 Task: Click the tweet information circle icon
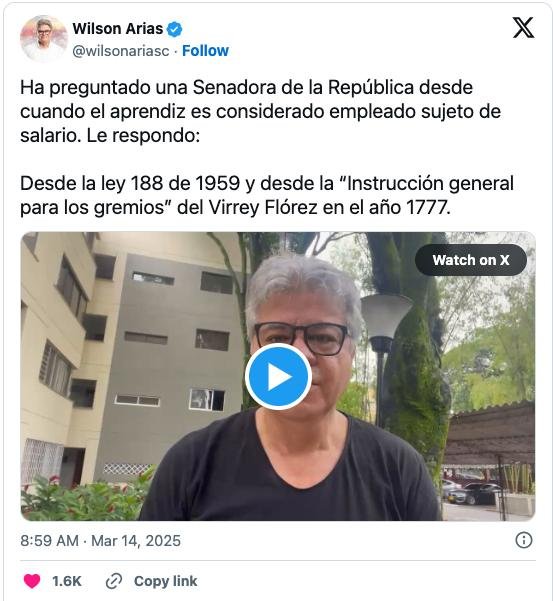(523, 540)
